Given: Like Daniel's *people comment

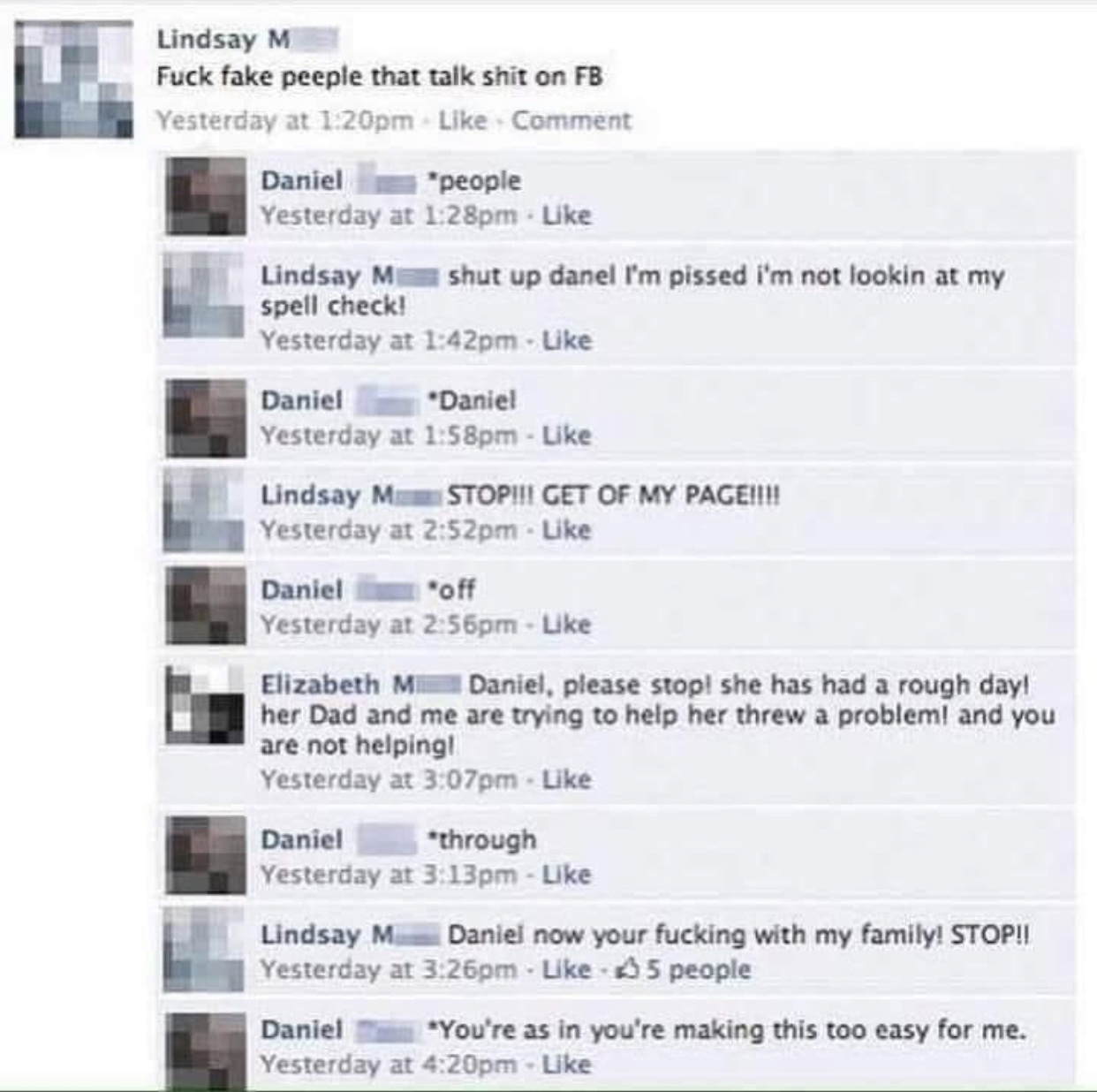Looking at the screenshot, I should click(566, 216).
